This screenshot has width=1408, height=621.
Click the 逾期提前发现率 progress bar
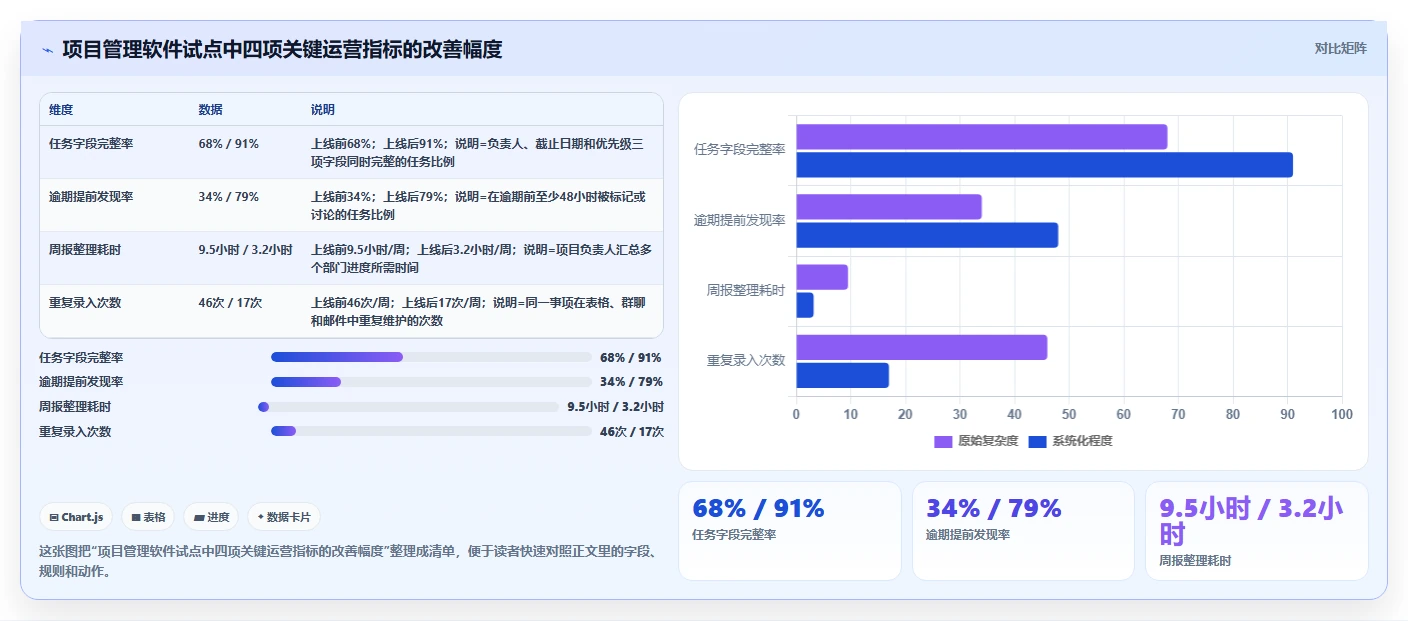tap(431, 382)
